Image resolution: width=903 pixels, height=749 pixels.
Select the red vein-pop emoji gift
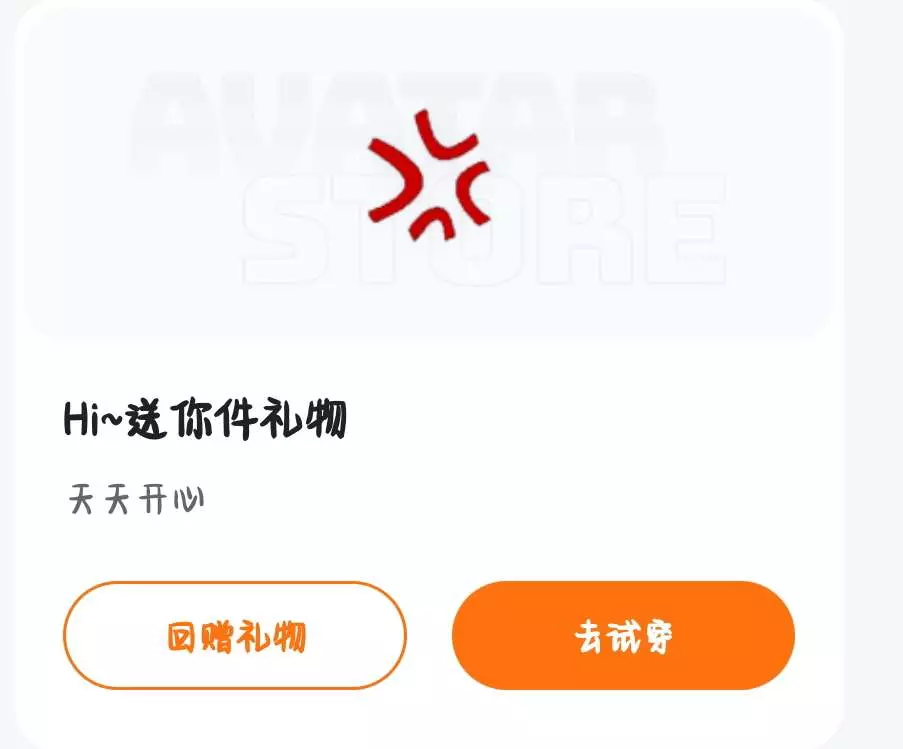tap(429, 174)
